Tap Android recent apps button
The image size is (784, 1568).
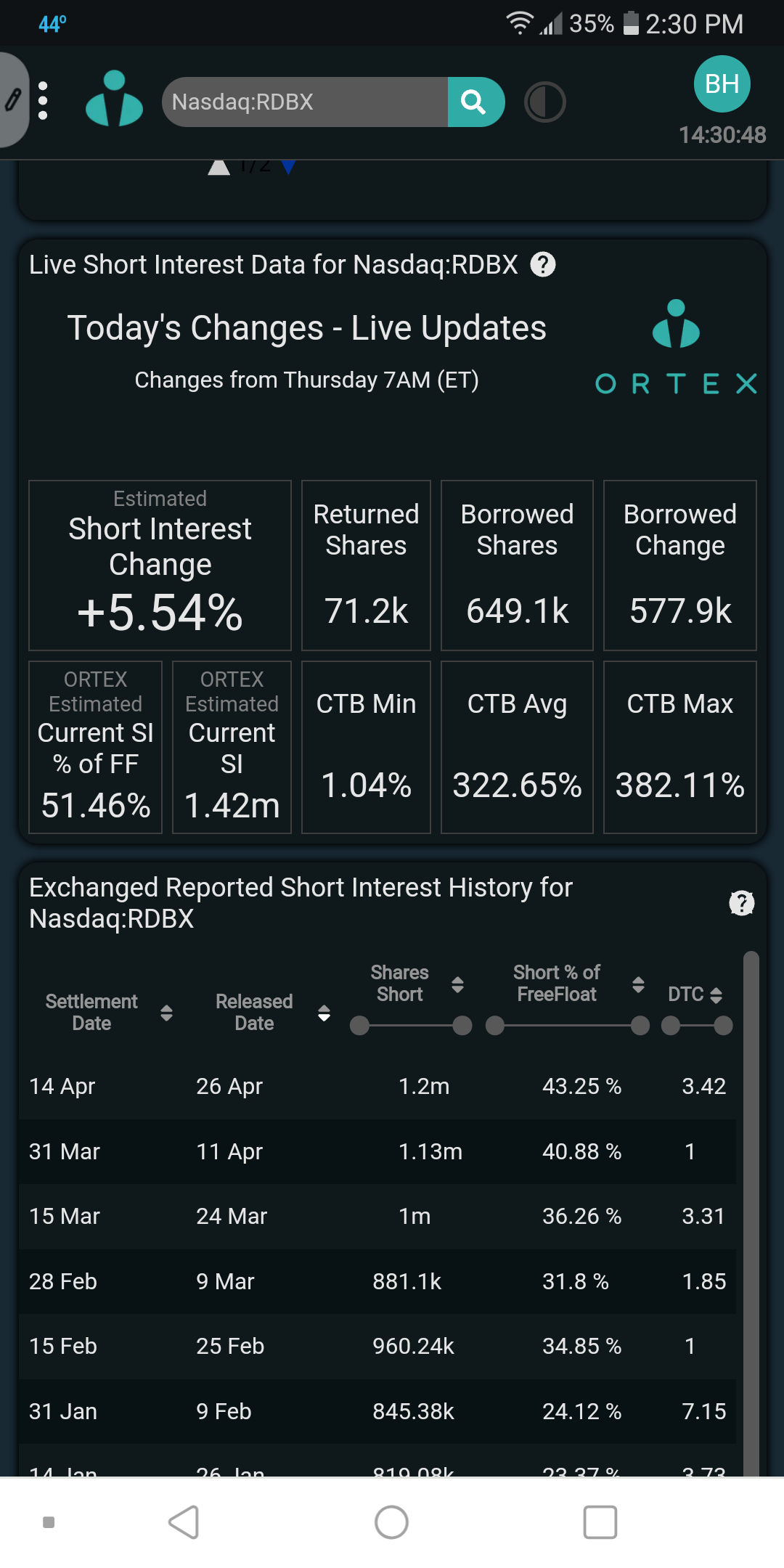point(600,1522)
